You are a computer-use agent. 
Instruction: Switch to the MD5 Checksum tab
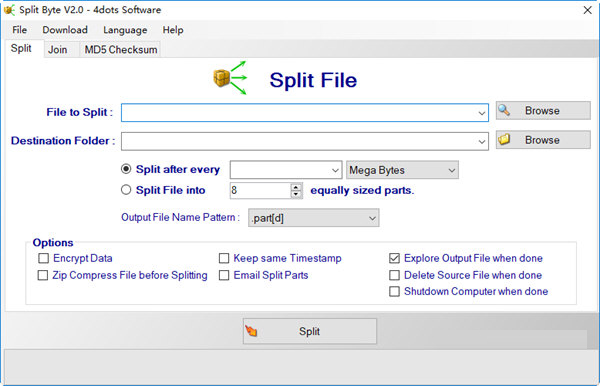pos(121,50)
